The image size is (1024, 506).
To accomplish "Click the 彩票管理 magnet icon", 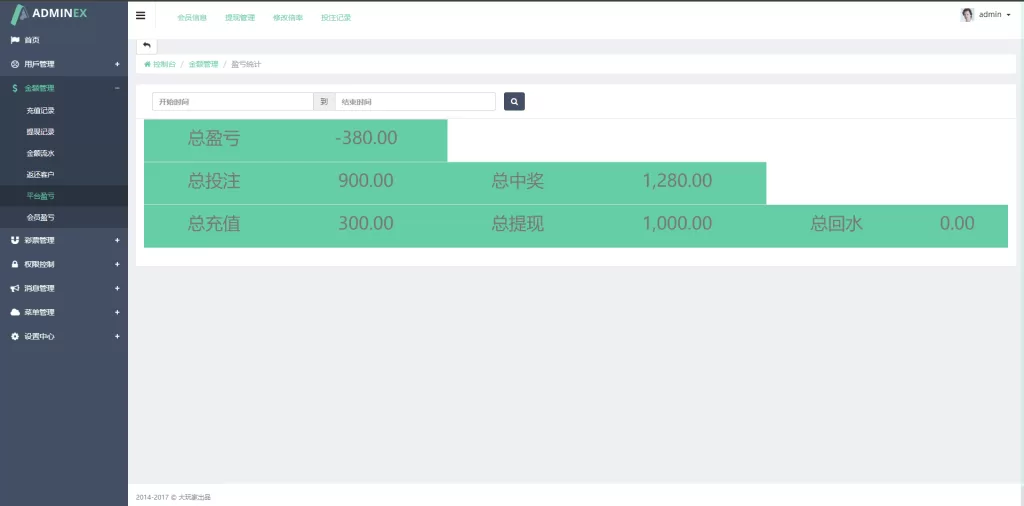I will click(x=14, y=240).
